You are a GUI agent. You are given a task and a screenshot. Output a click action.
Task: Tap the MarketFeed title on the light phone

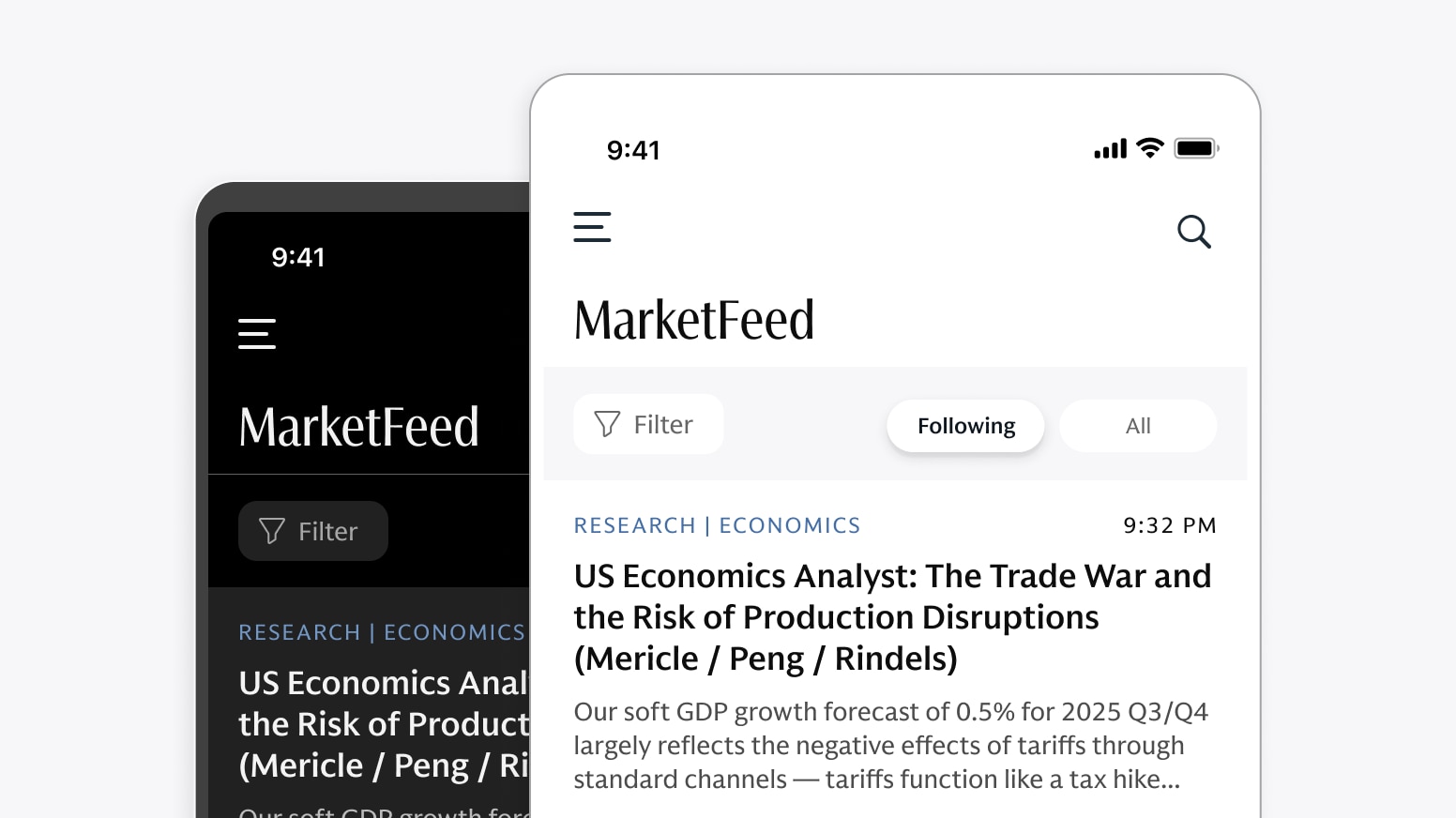pyautogui.click(x=693, y=320)
